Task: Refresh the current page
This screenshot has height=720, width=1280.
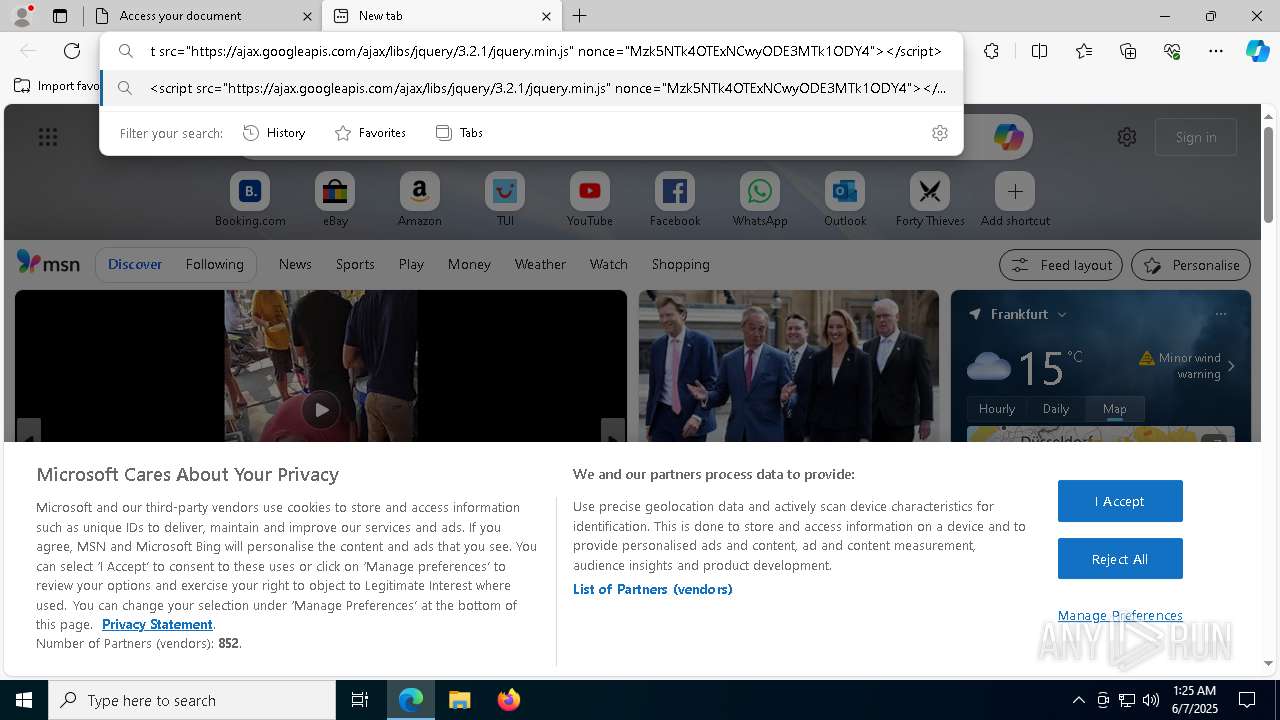Action: [x=72, y=51]
